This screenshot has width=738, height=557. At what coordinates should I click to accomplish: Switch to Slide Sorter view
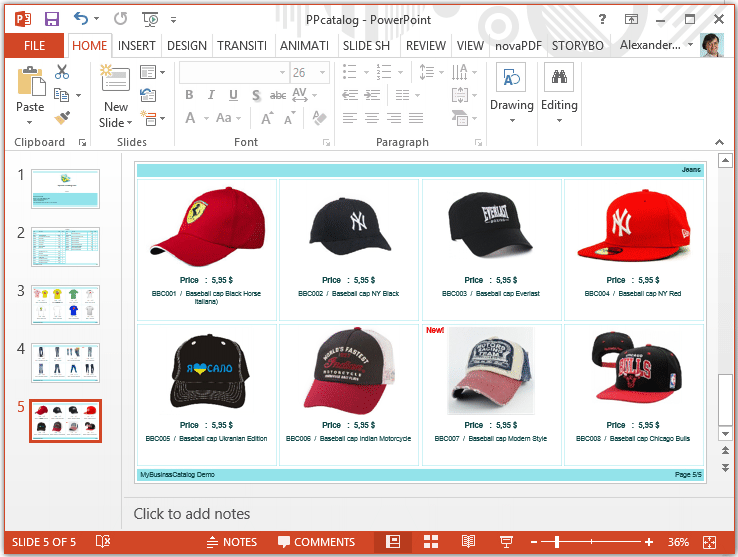pyautogui.click(x=431, y=541)
